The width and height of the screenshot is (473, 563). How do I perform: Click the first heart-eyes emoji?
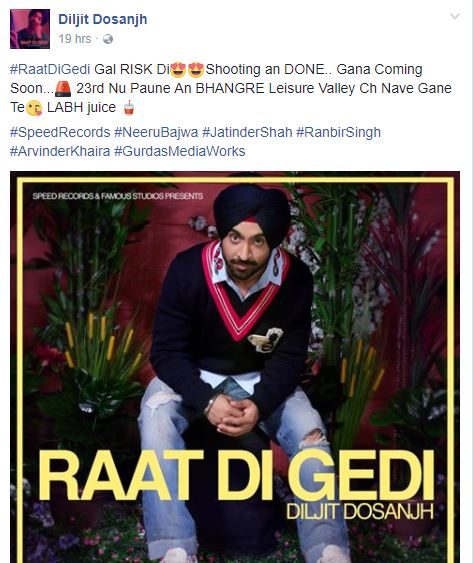tap(178, 70)
